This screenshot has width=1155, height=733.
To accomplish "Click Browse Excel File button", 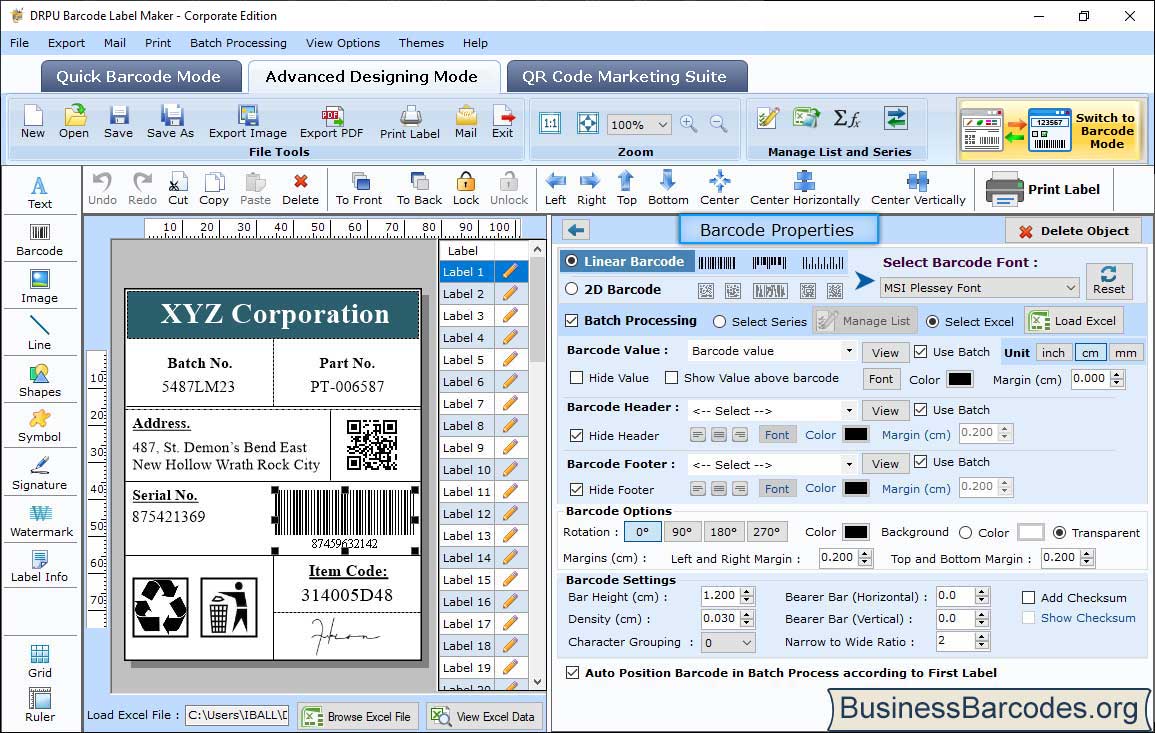I will point(358,716).
